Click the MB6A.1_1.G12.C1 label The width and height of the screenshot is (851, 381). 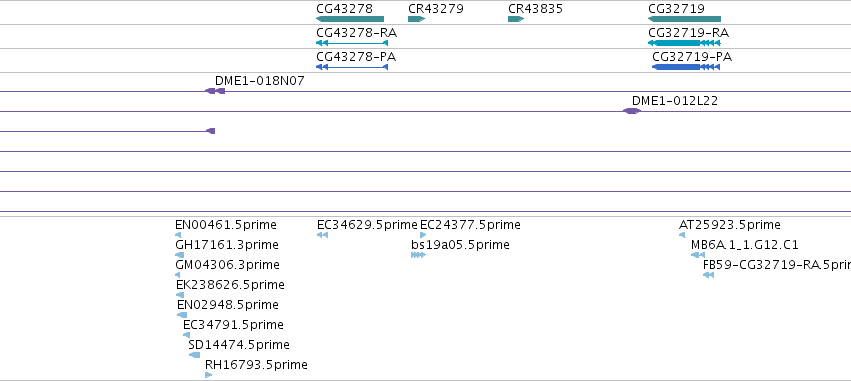click(x=745, y=245)
